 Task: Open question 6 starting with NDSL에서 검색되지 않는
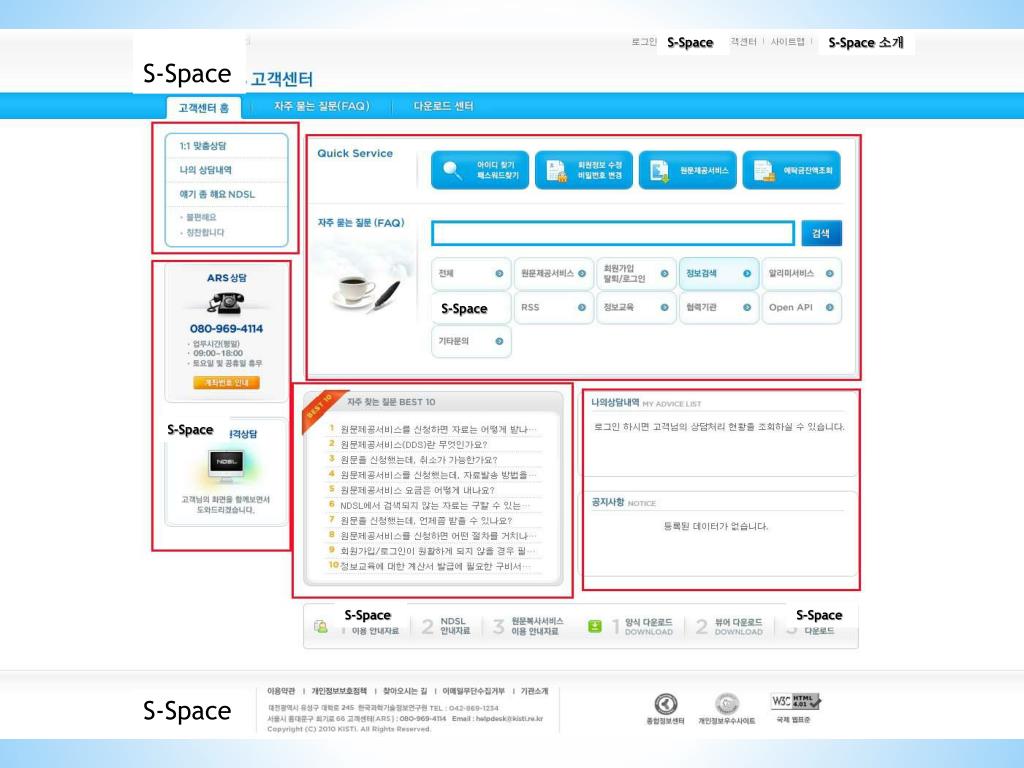coord(435,505)
